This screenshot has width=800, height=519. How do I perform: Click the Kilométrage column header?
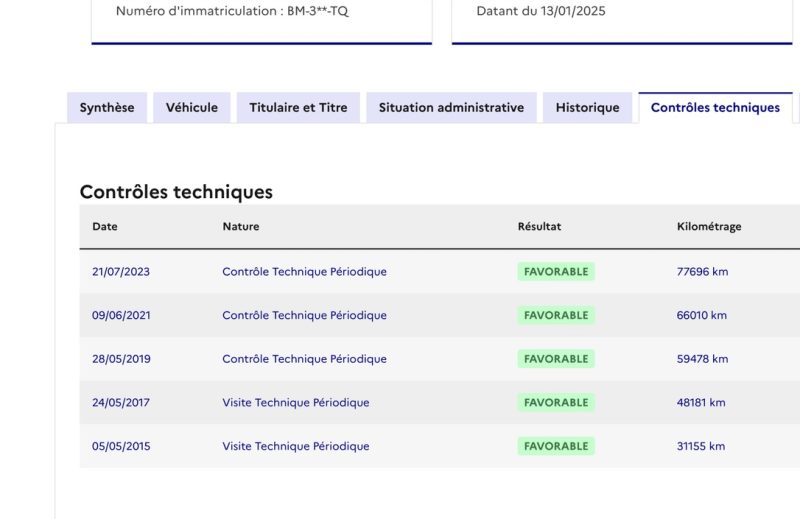click(x=709, y=227)
